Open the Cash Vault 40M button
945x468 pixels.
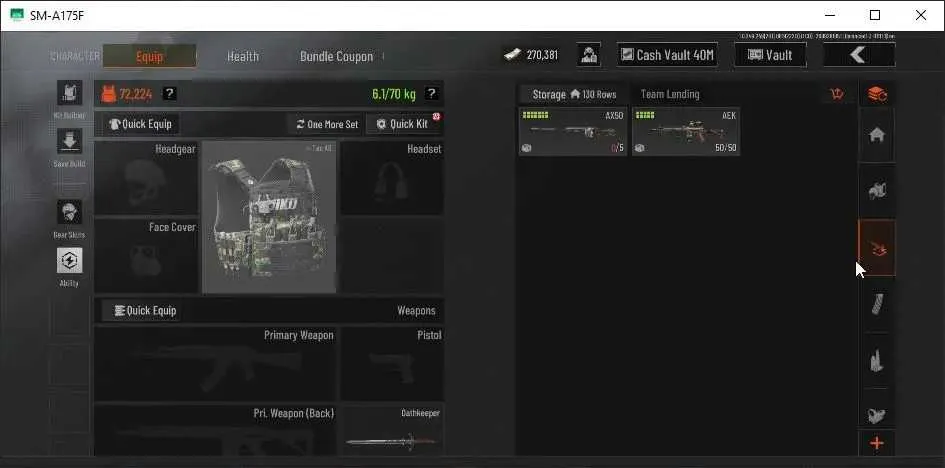[x=667, y=55]
